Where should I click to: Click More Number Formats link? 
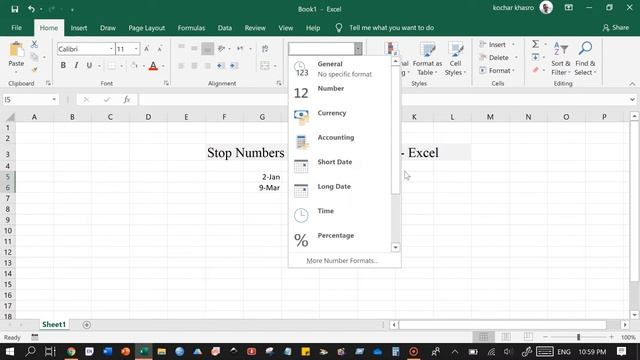point(342,260)
